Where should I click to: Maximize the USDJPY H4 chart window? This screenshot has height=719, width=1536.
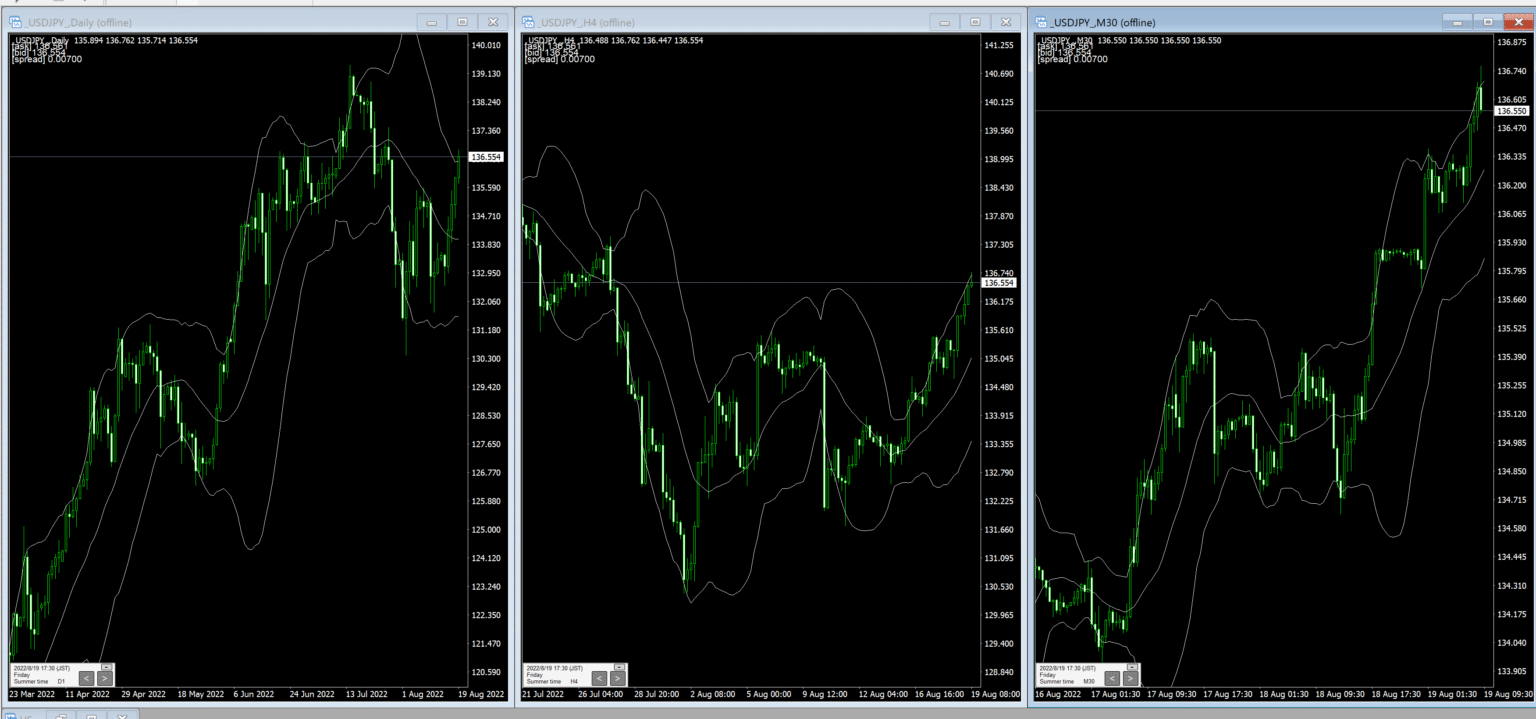[974, 22]
